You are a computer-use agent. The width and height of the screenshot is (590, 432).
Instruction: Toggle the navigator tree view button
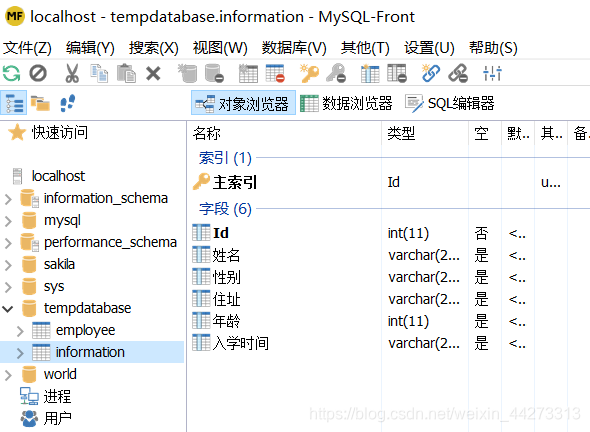[x=14, y=103]
